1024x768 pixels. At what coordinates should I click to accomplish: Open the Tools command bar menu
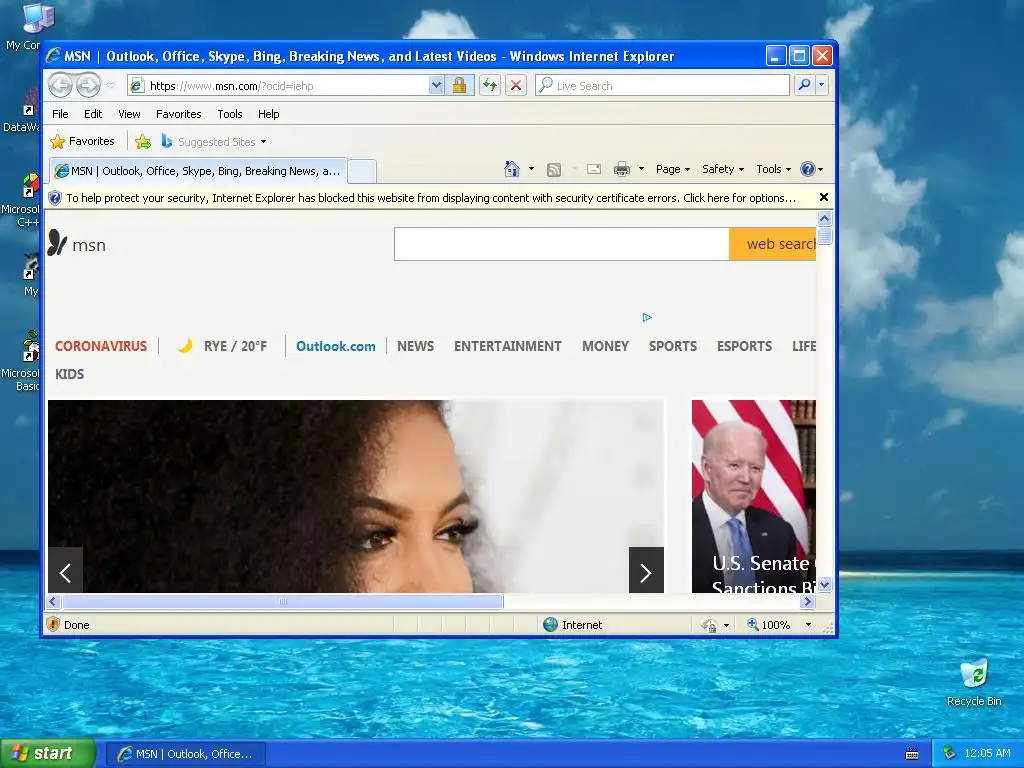tap(773, 169)
